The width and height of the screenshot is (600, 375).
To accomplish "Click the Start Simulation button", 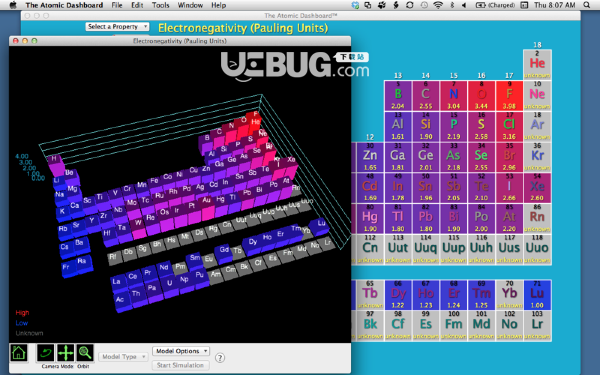I will [181, 365].
